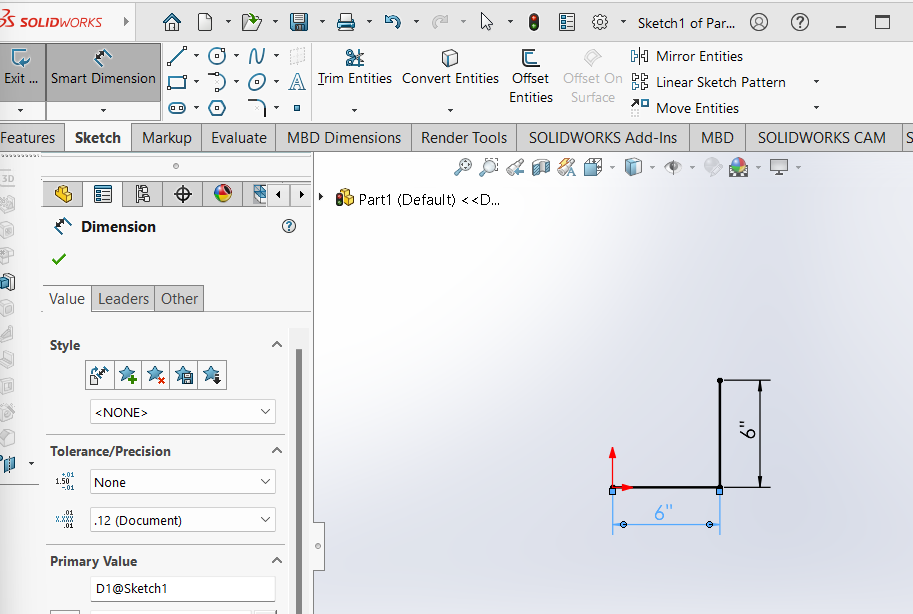Create a new document icon

[205, 22]
